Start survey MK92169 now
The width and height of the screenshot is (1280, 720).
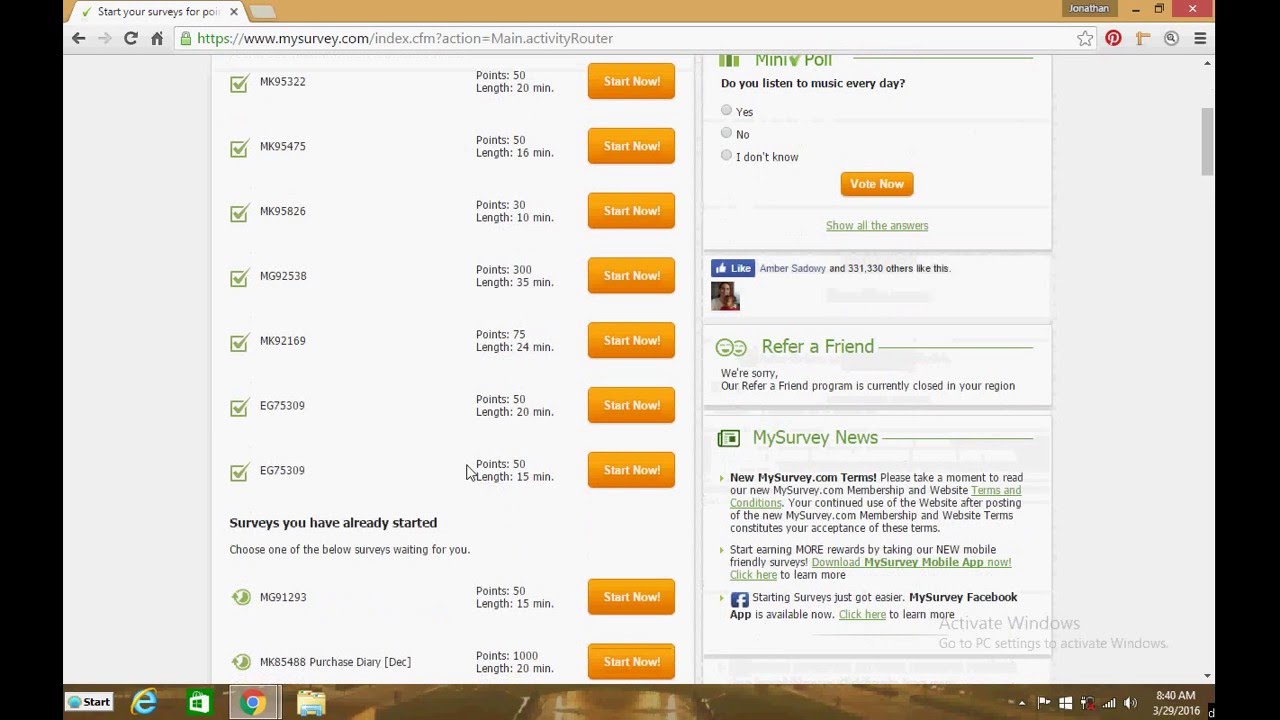631,341
